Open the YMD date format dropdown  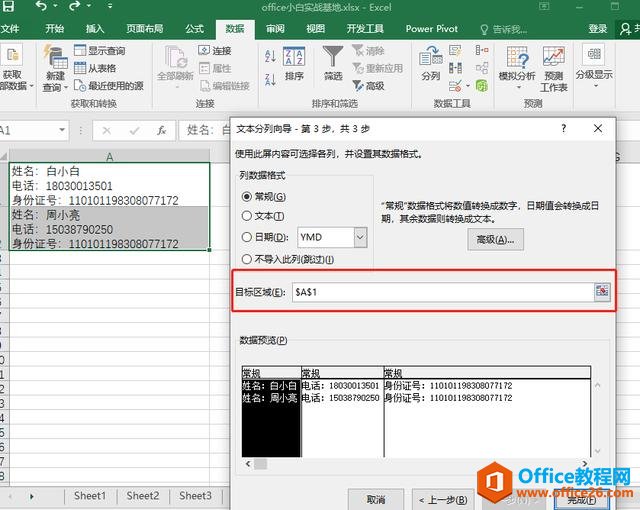click(x=360, y=237)
